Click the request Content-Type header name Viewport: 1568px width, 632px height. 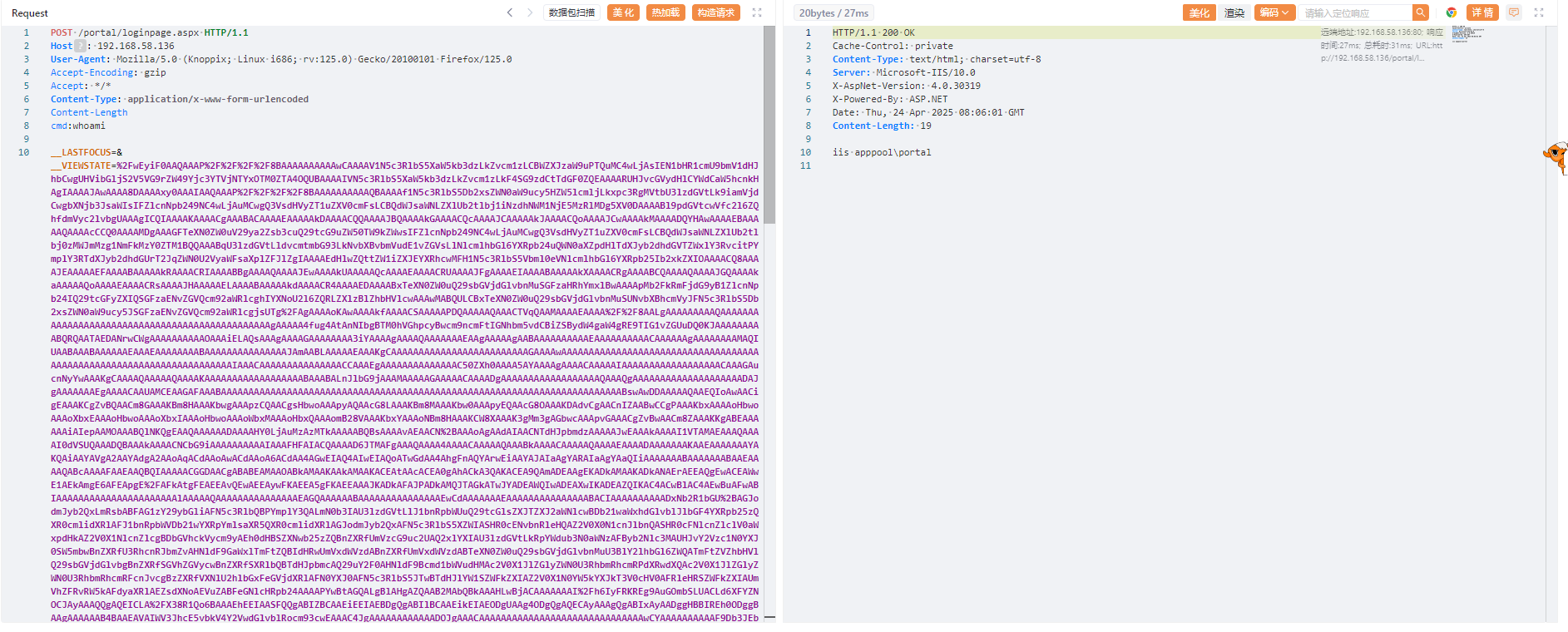point(84,100)
